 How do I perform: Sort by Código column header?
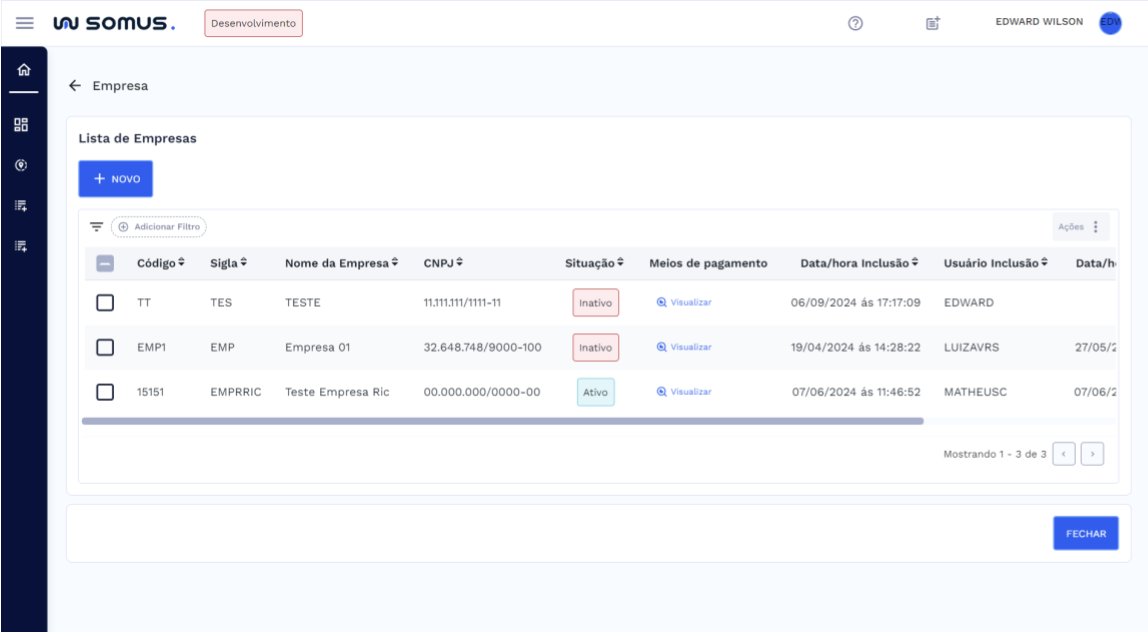coord(161,263)
